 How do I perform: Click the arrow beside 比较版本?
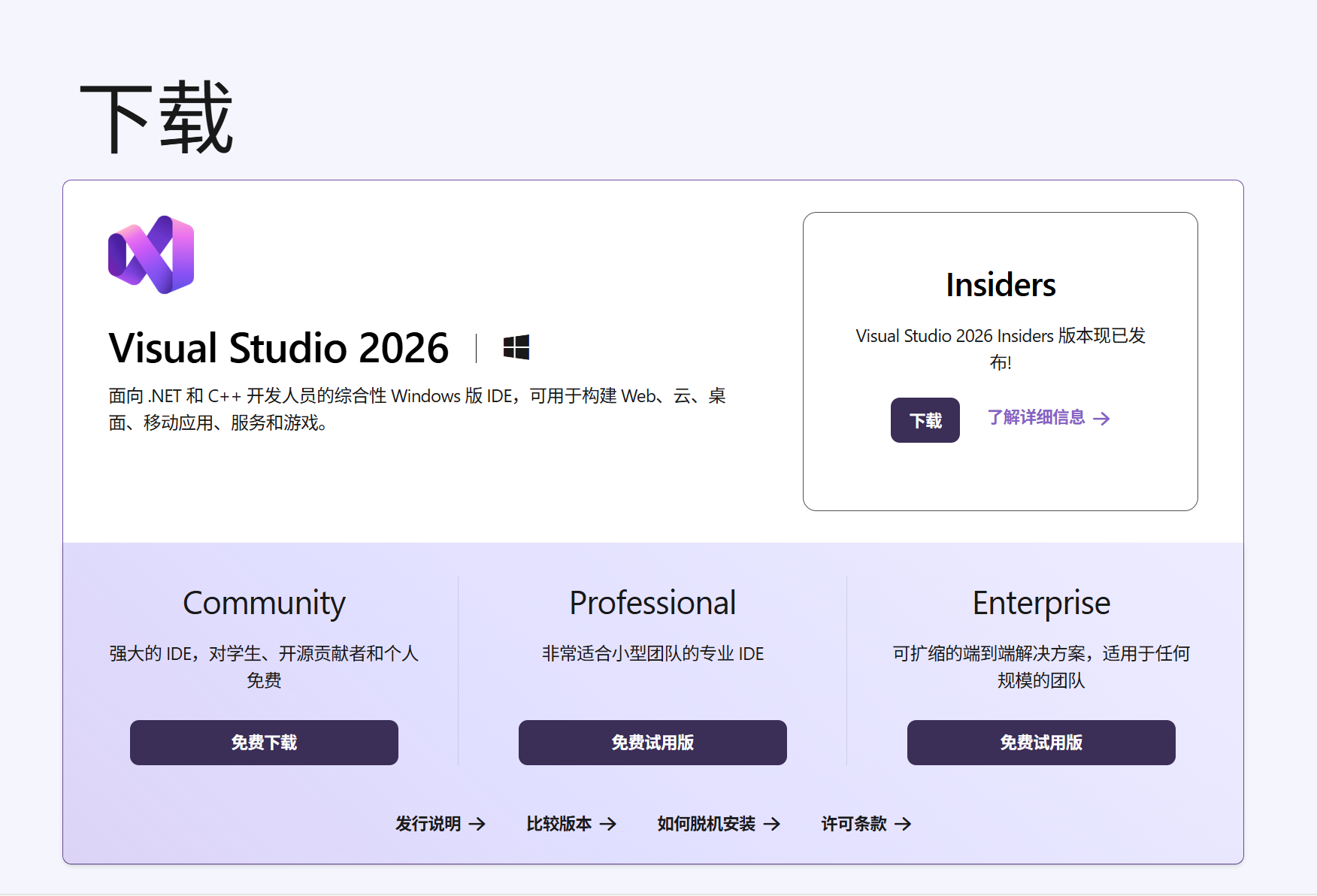coord(609,824)
